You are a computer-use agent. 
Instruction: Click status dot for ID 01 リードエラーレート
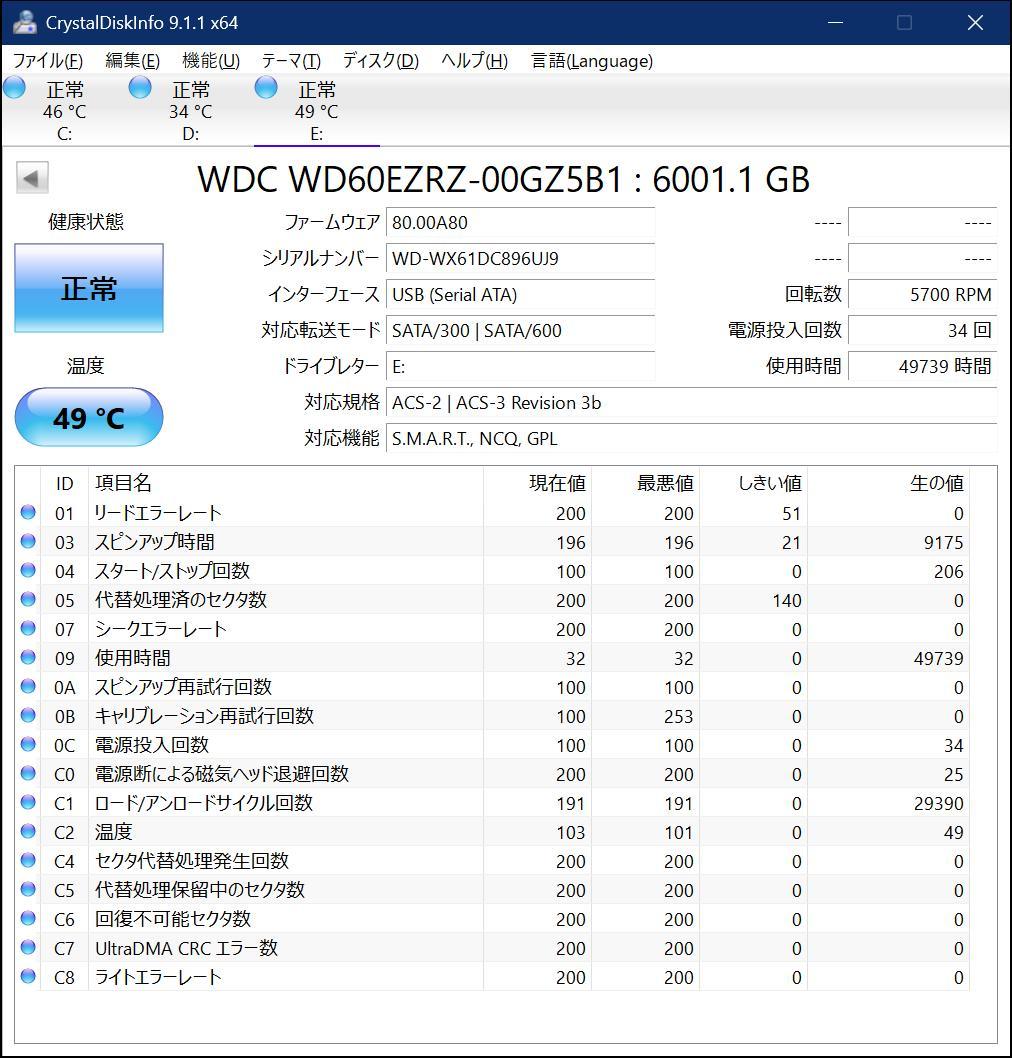tap(28, 512)
